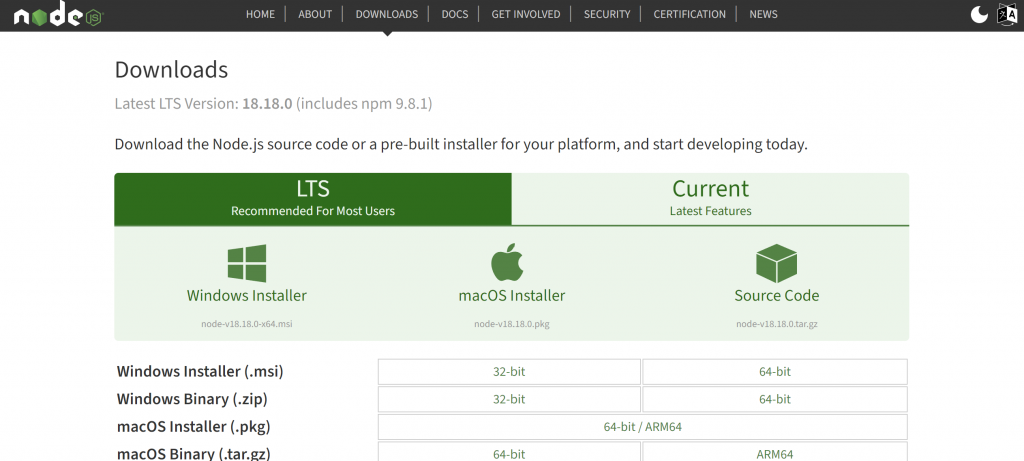
Task: Click node-v18.18.0.pkg filename
Action: pos(512,324)
